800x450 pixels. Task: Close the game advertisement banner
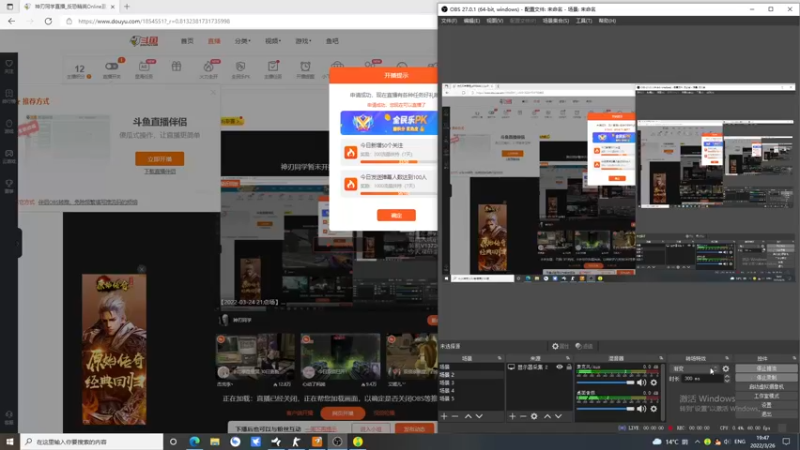[141, 269]
